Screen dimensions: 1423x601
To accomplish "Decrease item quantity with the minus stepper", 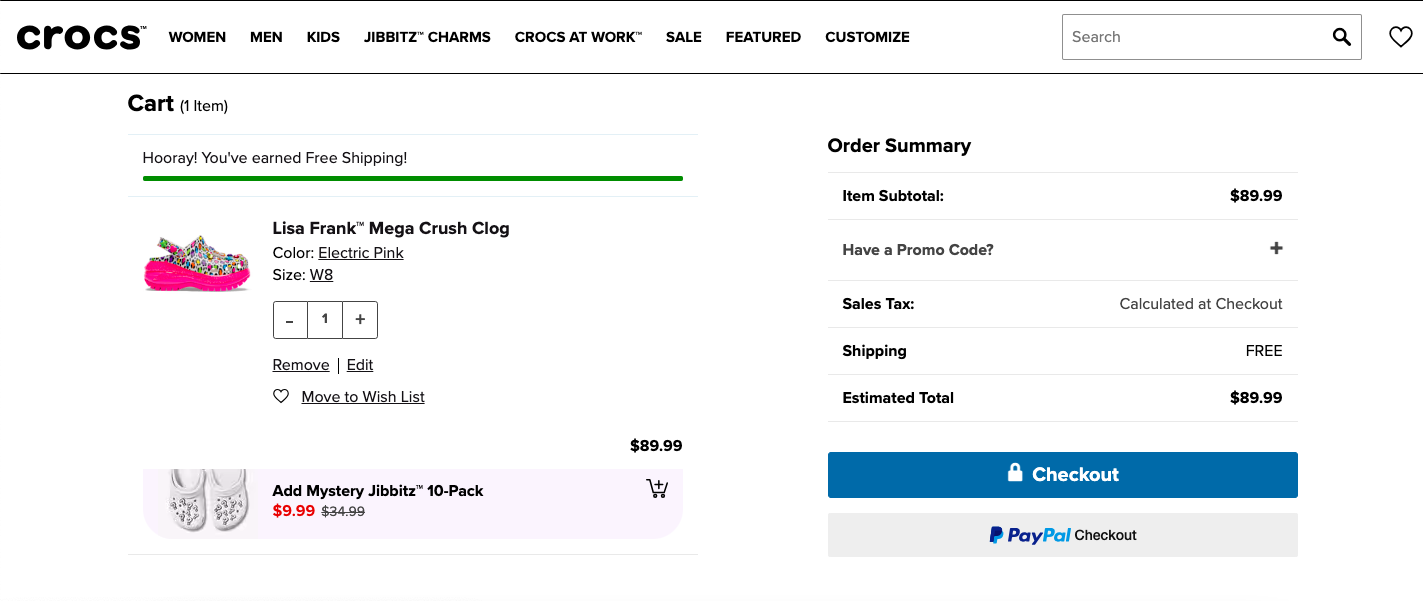I will pyautogui.click(x=289, y=319).
